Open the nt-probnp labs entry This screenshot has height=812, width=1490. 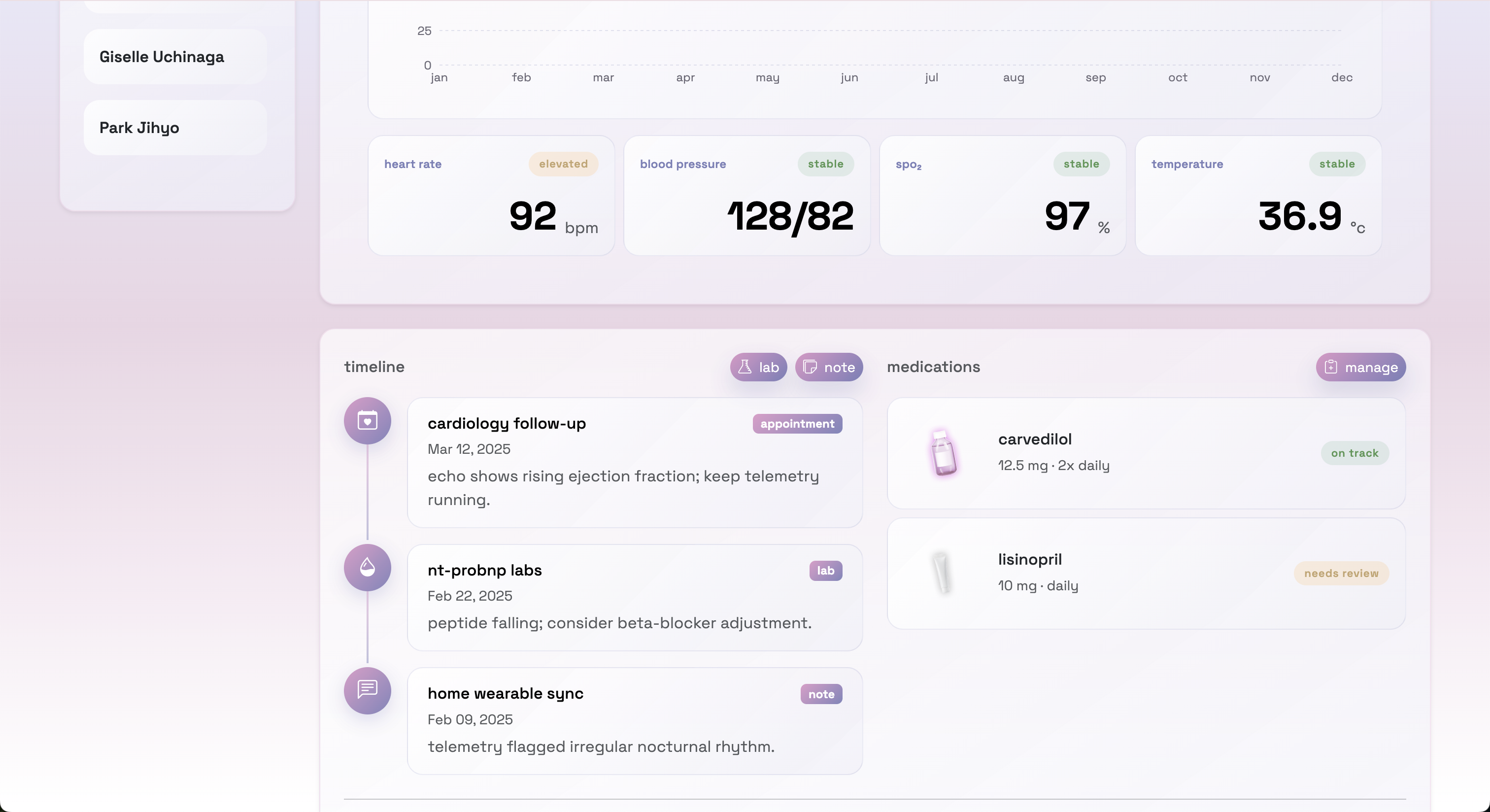click(634, 597)
